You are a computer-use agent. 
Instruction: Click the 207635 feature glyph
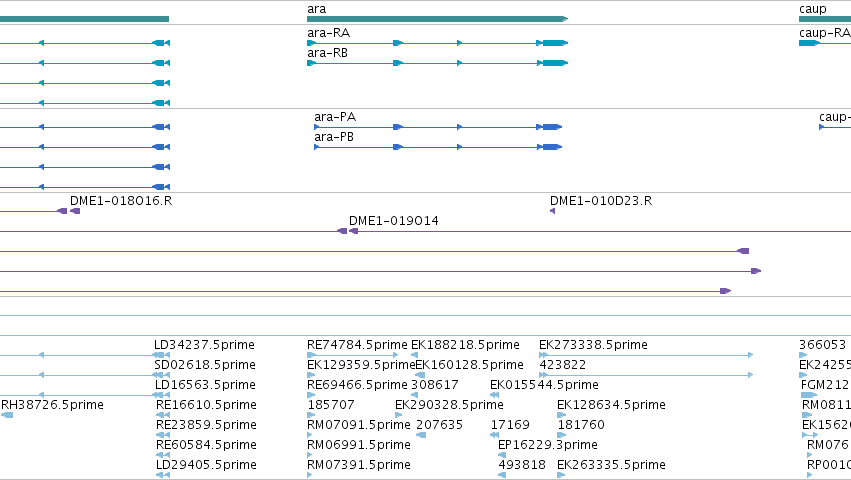421,435
